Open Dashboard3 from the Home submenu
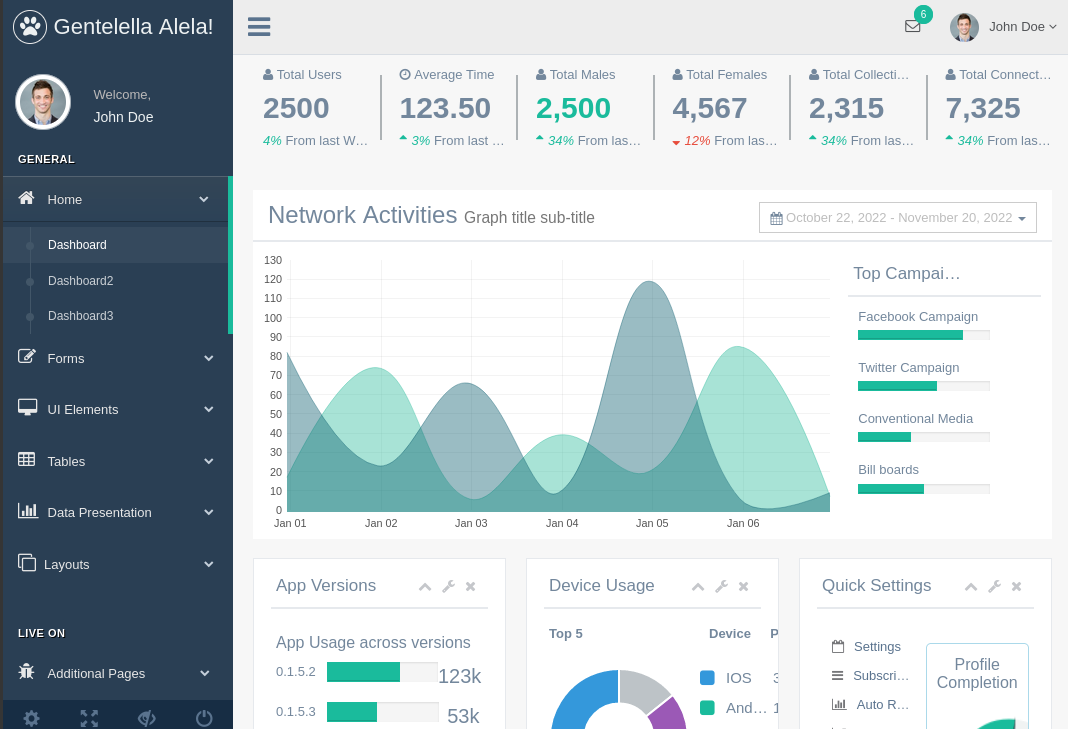Viewport: 1068px width, 729px height. [80, 316]
